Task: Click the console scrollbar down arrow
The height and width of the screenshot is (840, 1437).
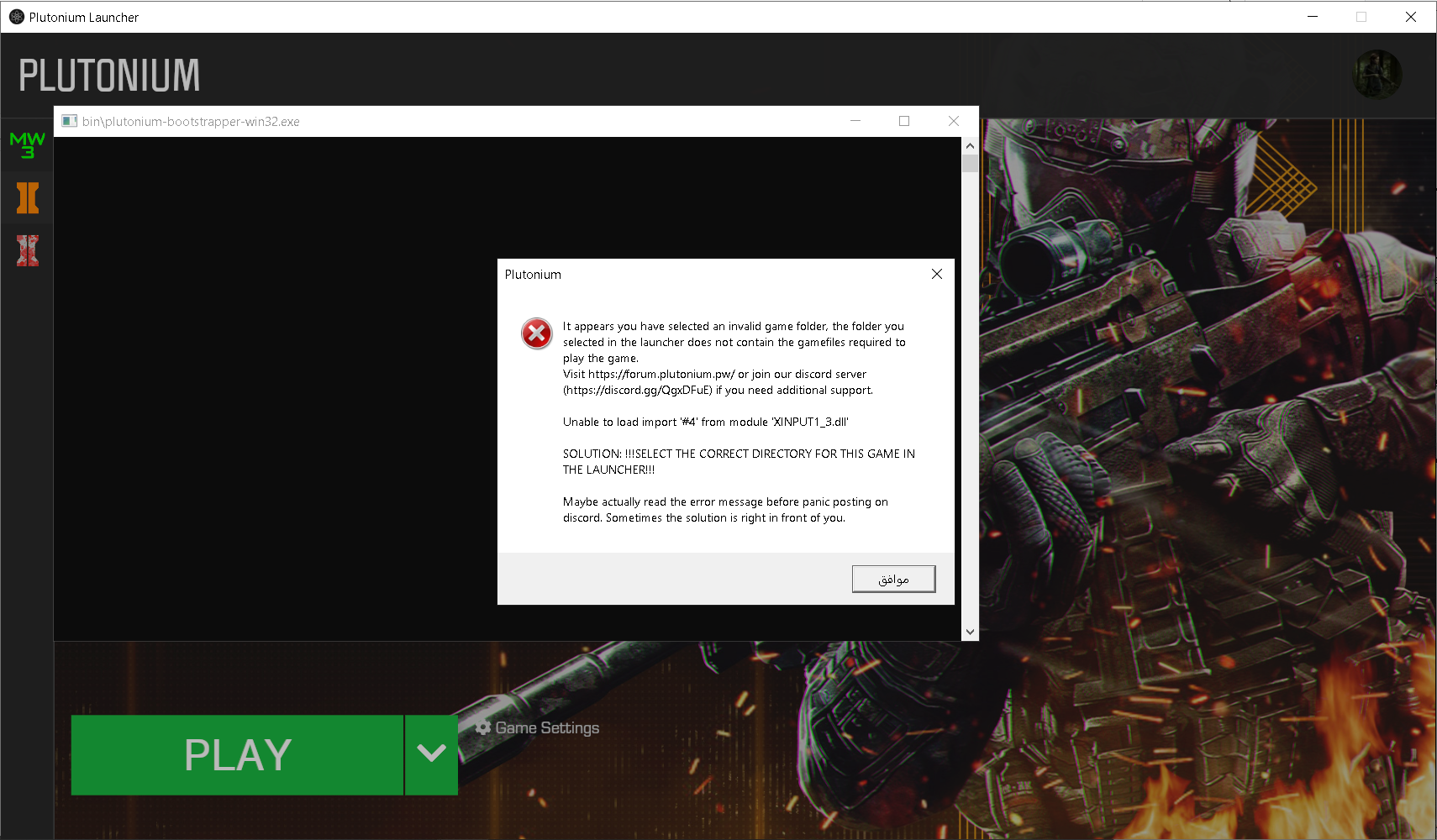Action: coord(970,632)
